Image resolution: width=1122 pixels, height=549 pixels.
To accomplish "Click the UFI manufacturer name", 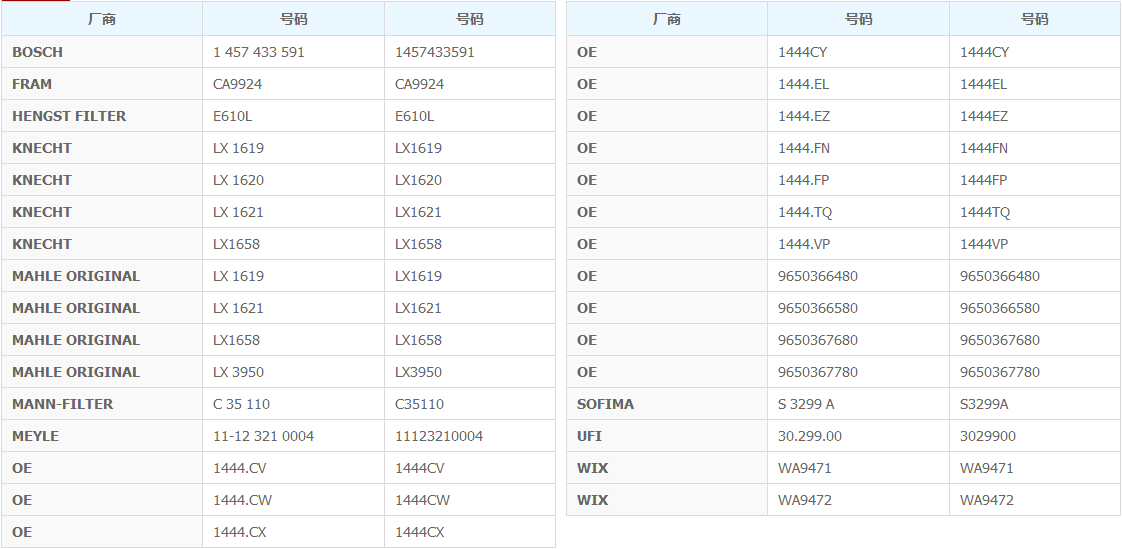I will 589,436.
